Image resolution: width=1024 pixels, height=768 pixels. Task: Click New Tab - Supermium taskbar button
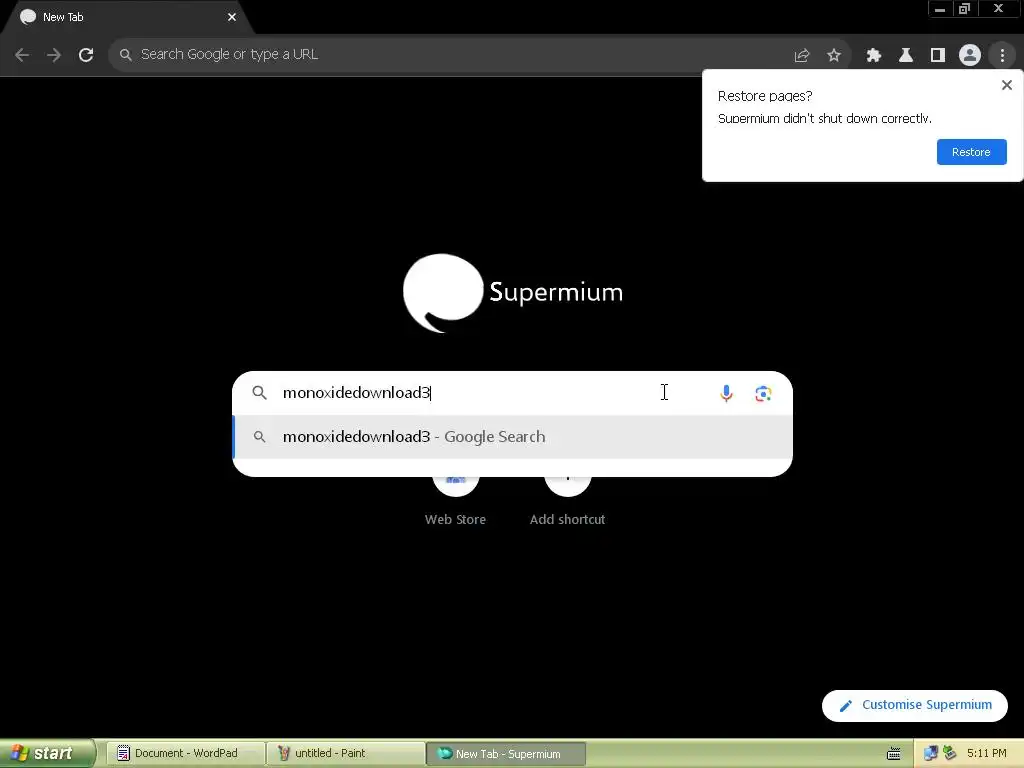506,754
